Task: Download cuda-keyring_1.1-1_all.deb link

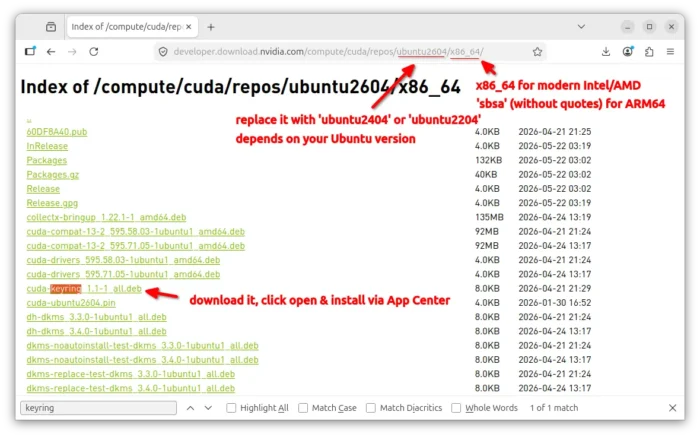Action: click(x=84, y=289)
